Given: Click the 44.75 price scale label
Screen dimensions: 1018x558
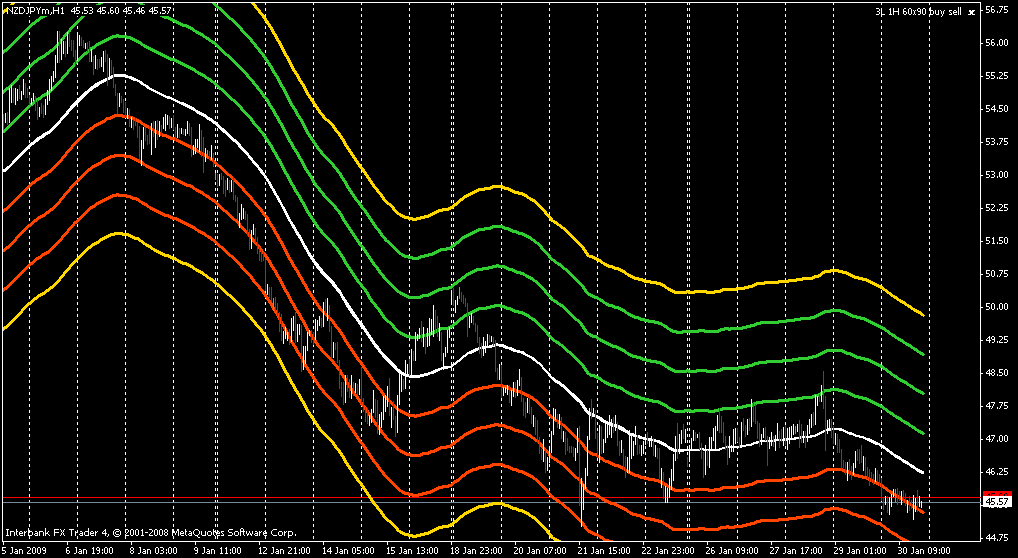Looking at the screenshot, I should tap(997, 537).
